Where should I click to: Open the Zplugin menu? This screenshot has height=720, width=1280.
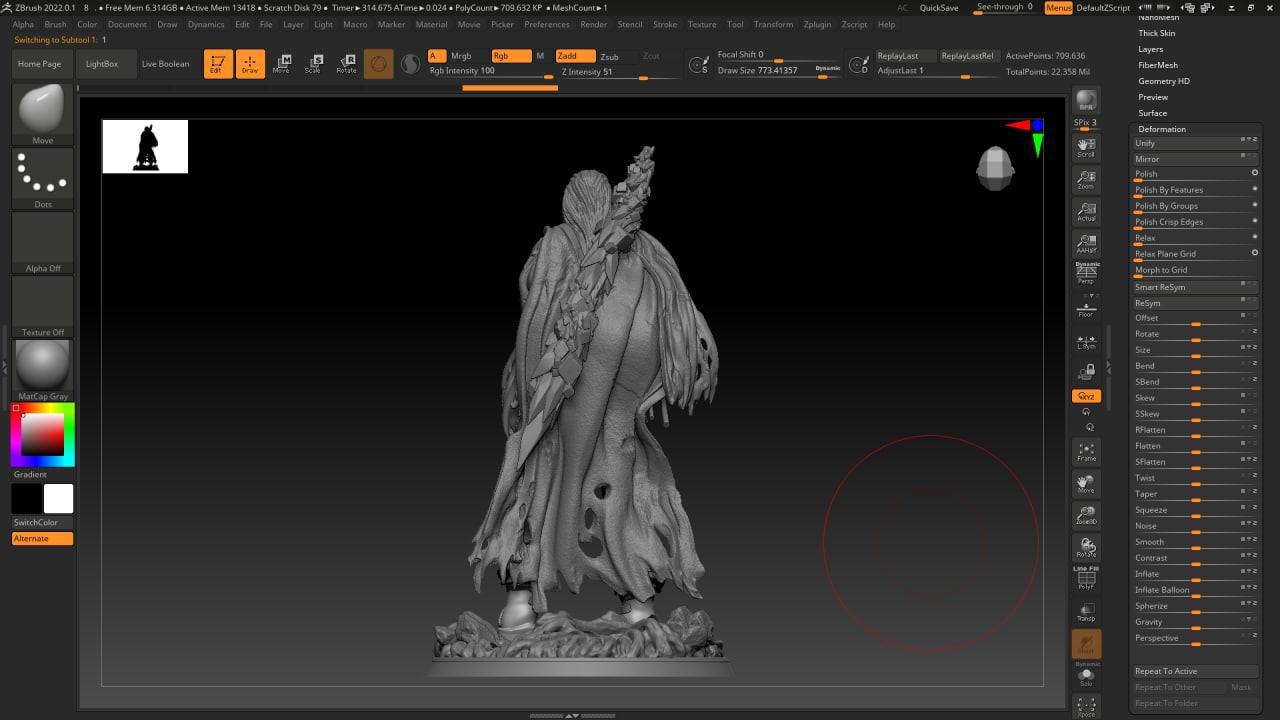point(817,24)
